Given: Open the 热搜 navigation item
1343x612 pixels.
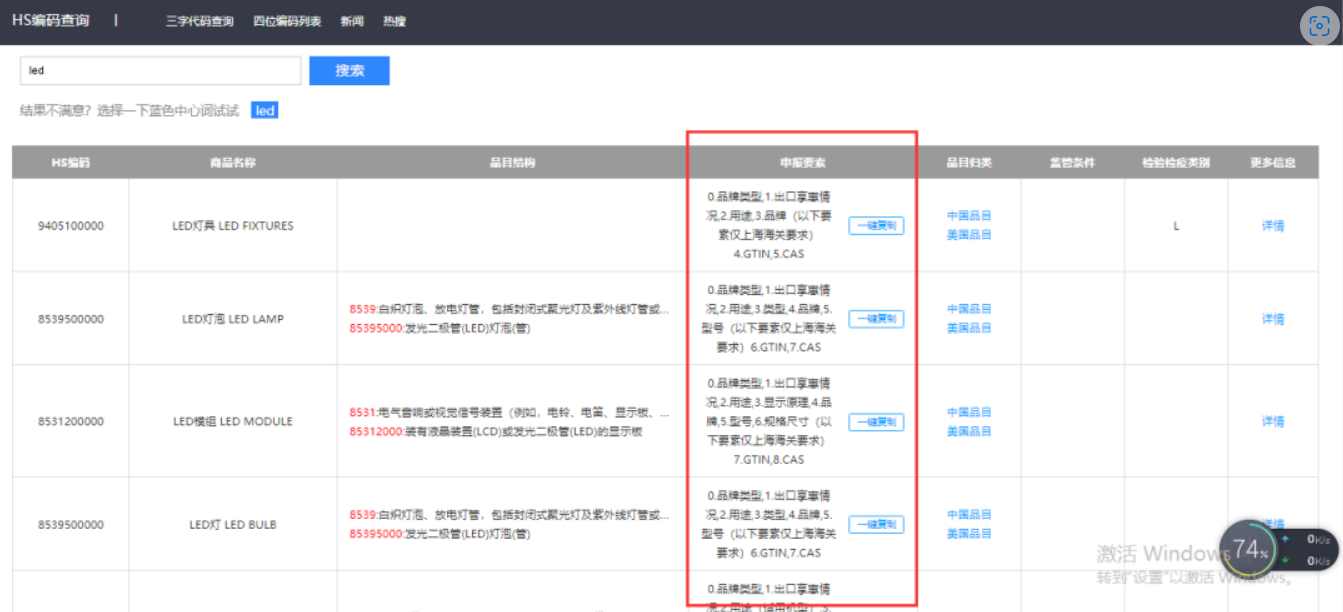Looking at the screenshot, I should [394, 21].
